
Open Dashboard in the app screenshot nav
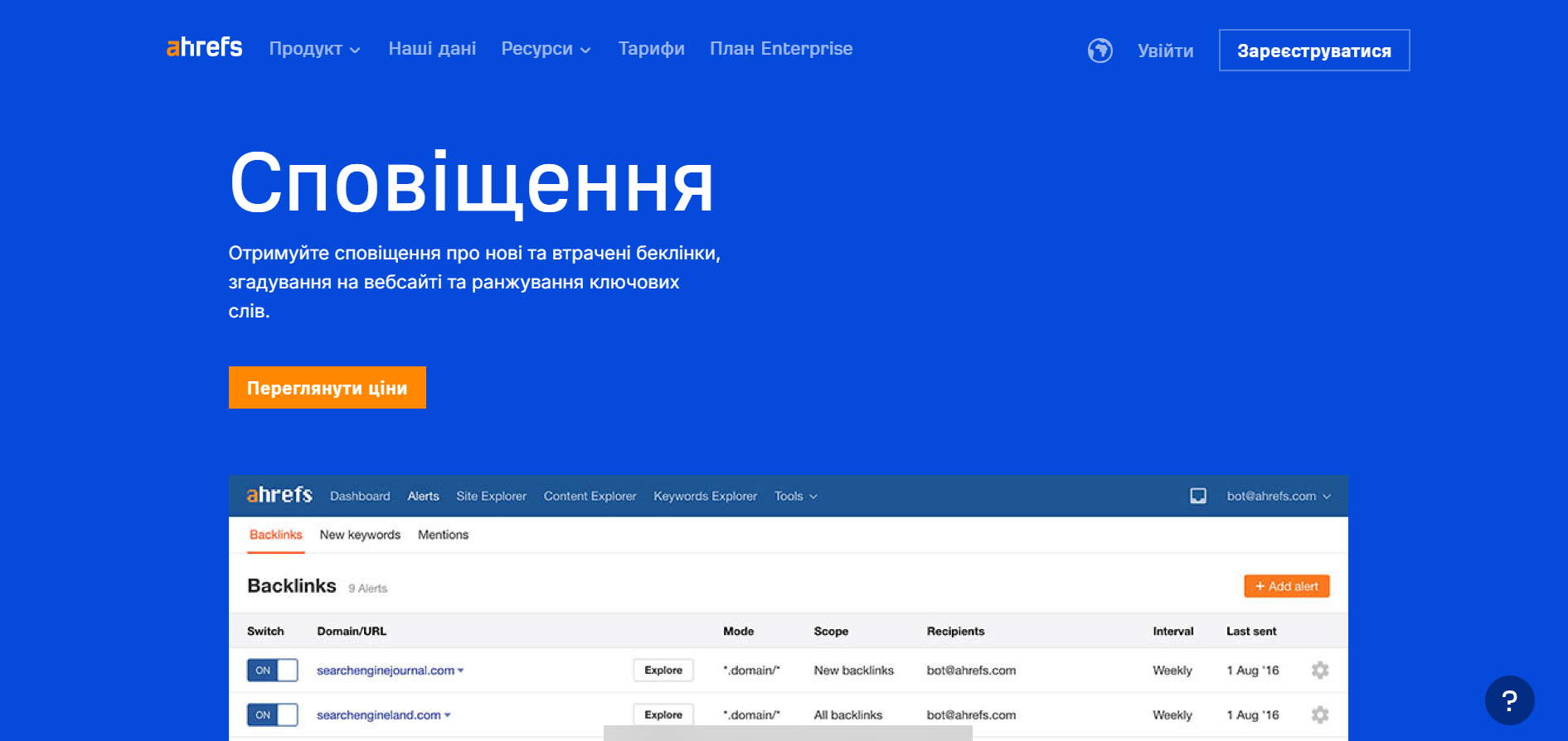[x=360, y=496]
